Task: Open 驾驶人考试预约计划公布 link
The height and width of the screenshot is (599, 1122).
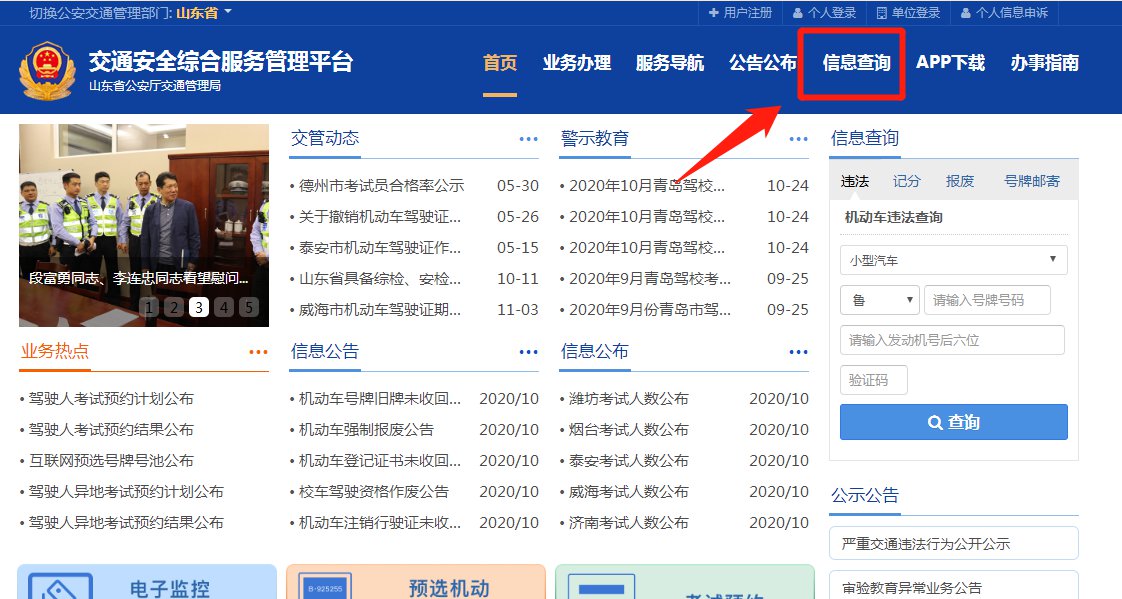Action: click(x=111, y=399)
